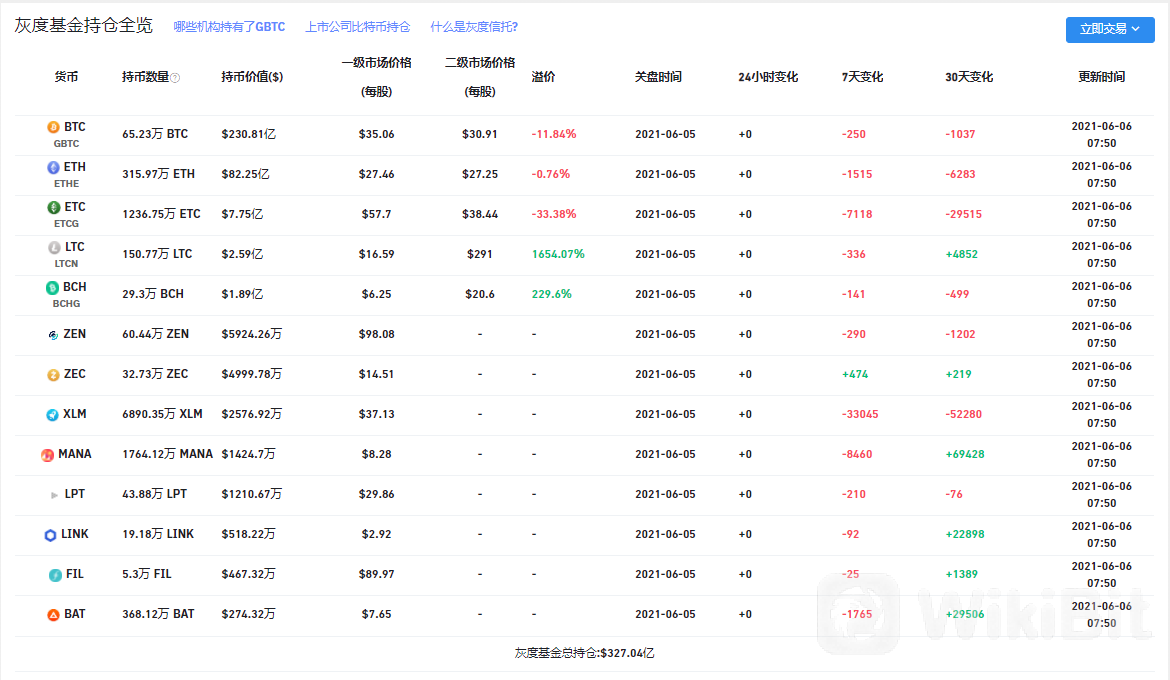Image resolution: width=1170 pixels, height=680 pixels.
Task: Click the 315.97万 ETH holdings cell
Action: click(158, 174)
